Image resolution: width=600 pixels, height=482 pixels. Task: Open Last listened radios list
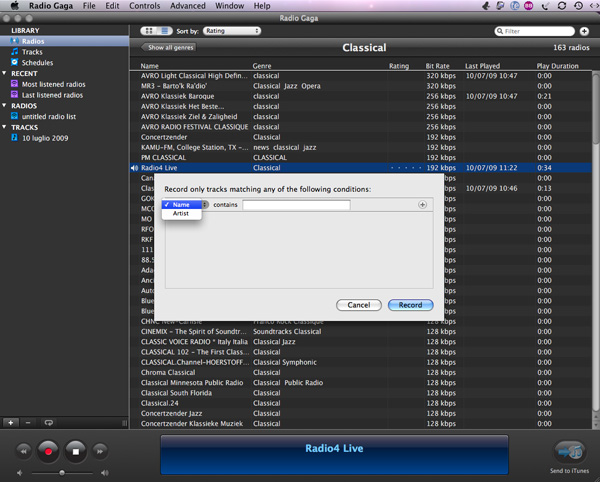click(52, 95)
